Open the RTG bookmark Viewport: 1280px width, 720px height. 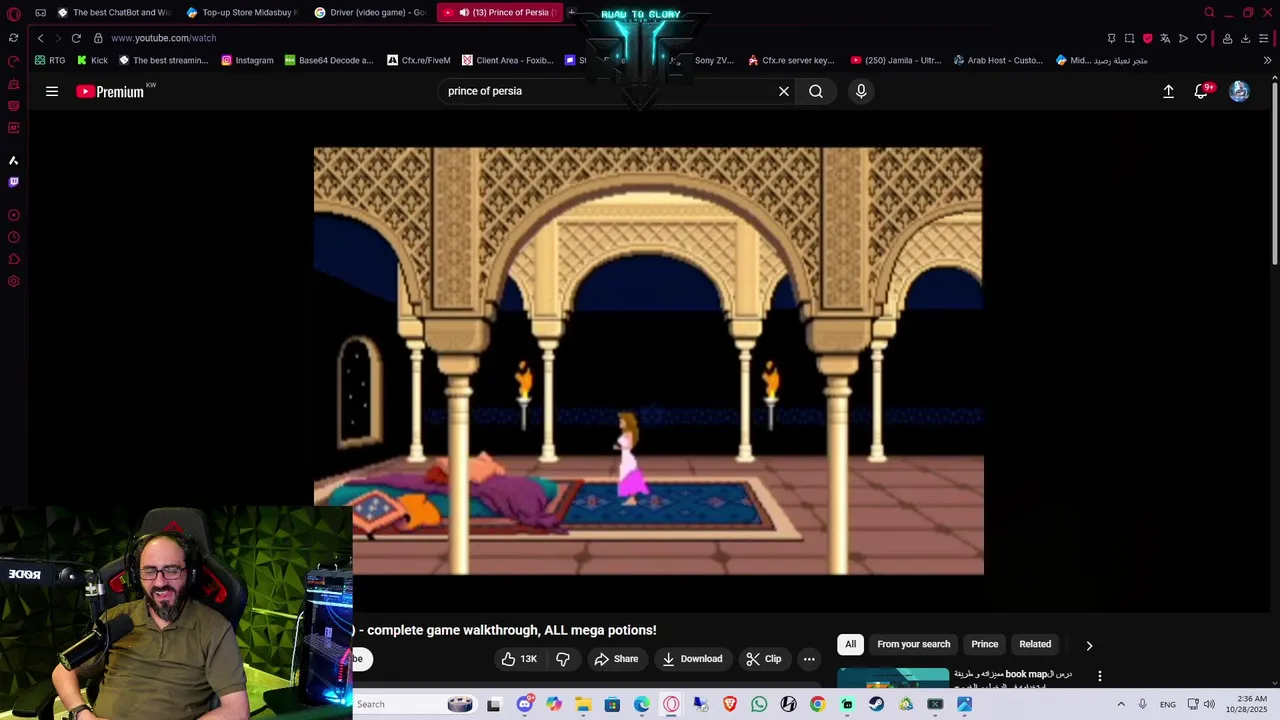(x=50, y=60)
